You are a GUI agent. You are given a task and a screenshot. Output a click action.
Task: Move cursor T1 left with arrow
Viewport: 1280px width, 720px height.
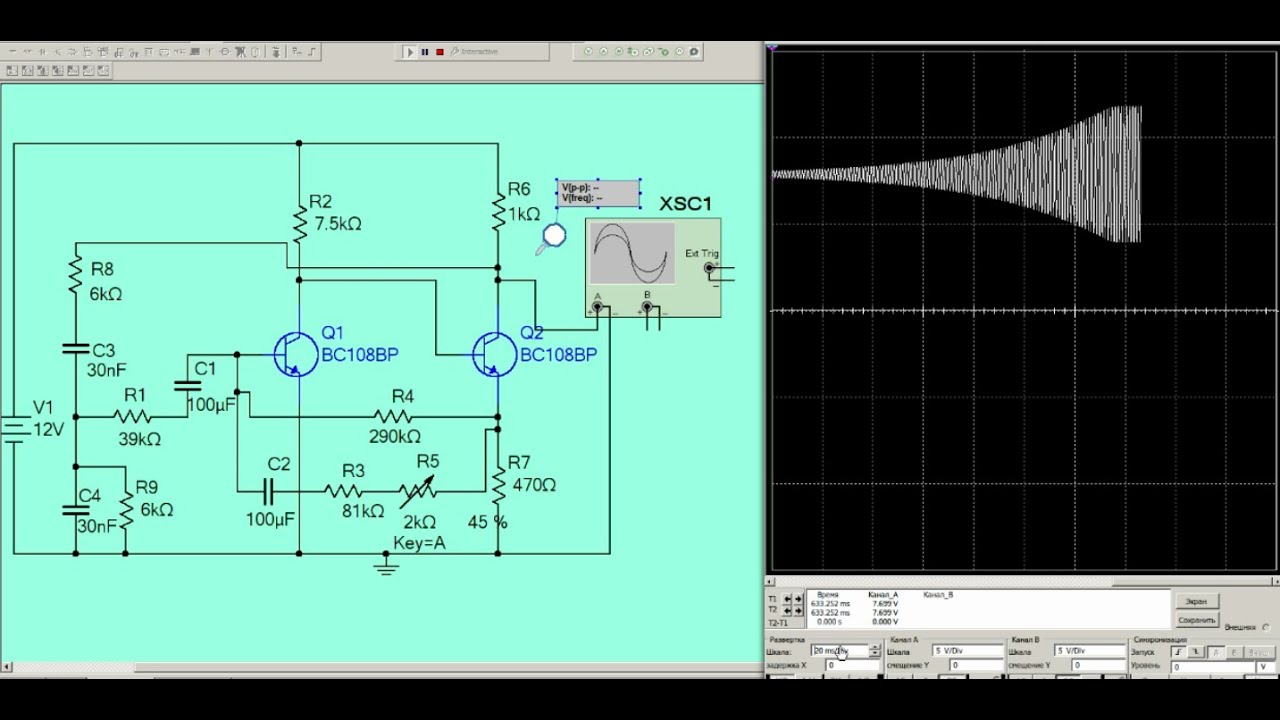pos(787,598)
